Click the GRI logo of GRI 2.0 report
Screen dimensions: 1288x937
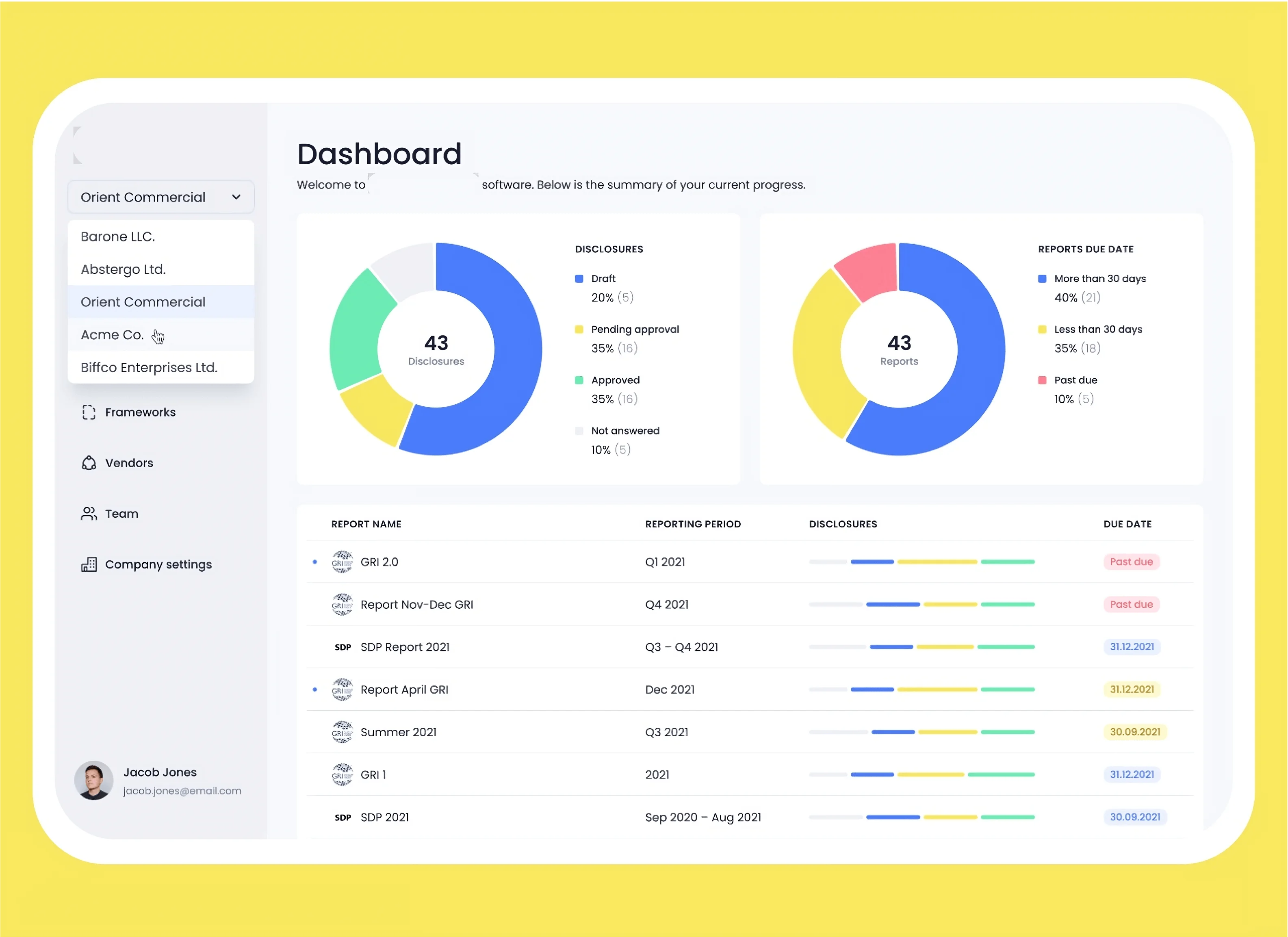(x=342, y=562)
